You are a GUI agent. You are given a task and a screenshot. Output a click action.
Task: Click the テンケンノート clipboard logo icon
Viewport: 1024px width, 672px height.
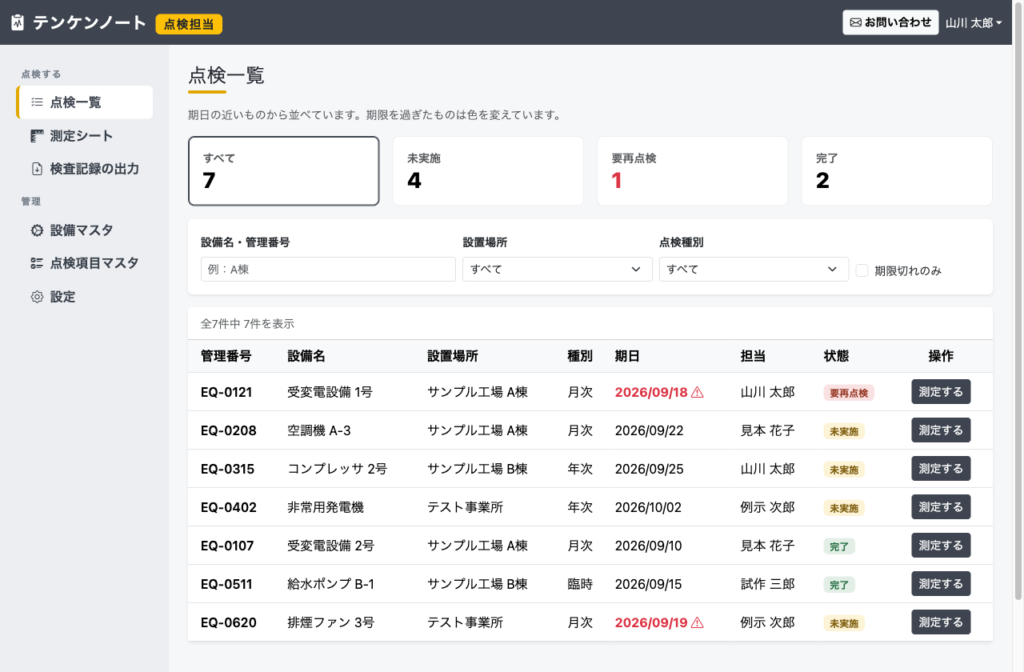(x=18, y=22)
